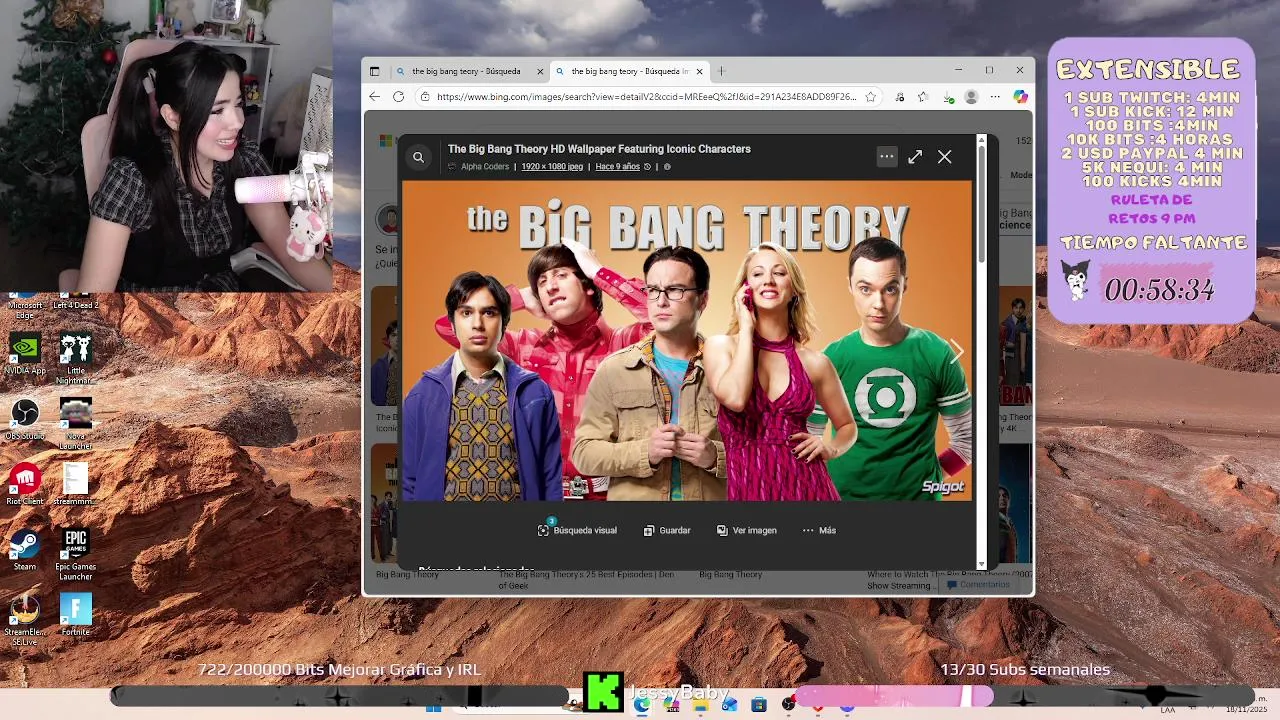
Task: Launch the NVIDIA App desktop icon
Action: click(25, 354)
